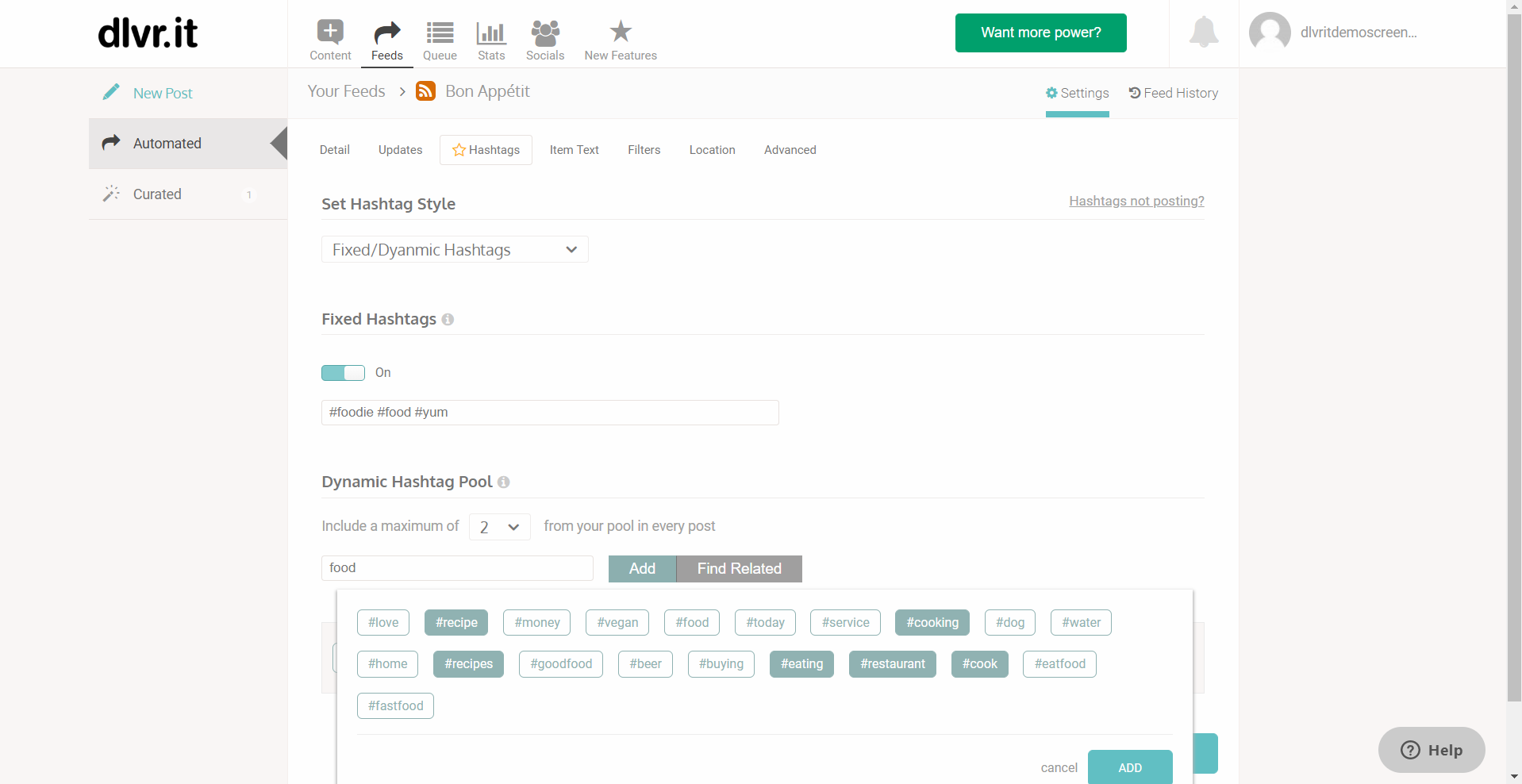Open the Socials people icon
1522x784 pixels.
(x=545, y=33)
